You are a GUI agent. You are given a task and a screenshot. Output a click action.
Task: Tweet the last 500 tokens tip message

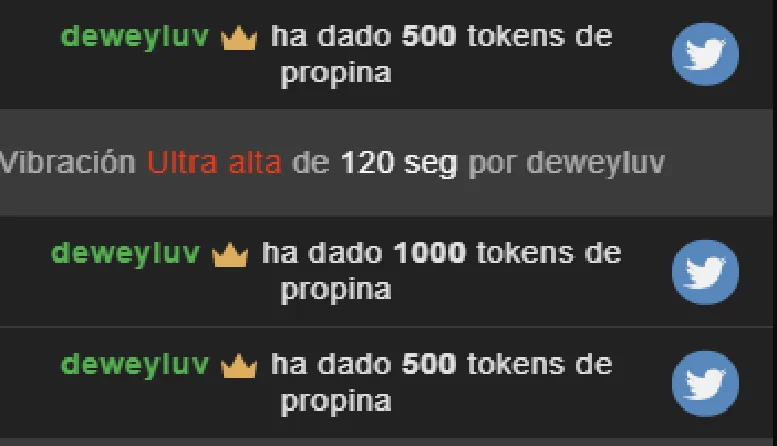point(705,384)
